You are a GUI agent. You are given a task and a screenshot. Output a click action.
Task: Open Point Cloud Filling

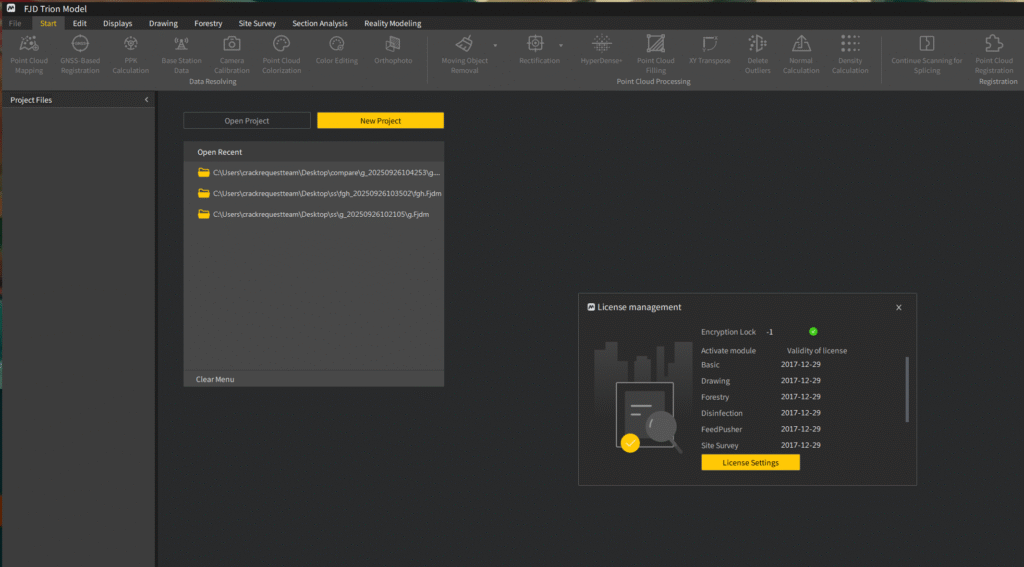[656, 54]
